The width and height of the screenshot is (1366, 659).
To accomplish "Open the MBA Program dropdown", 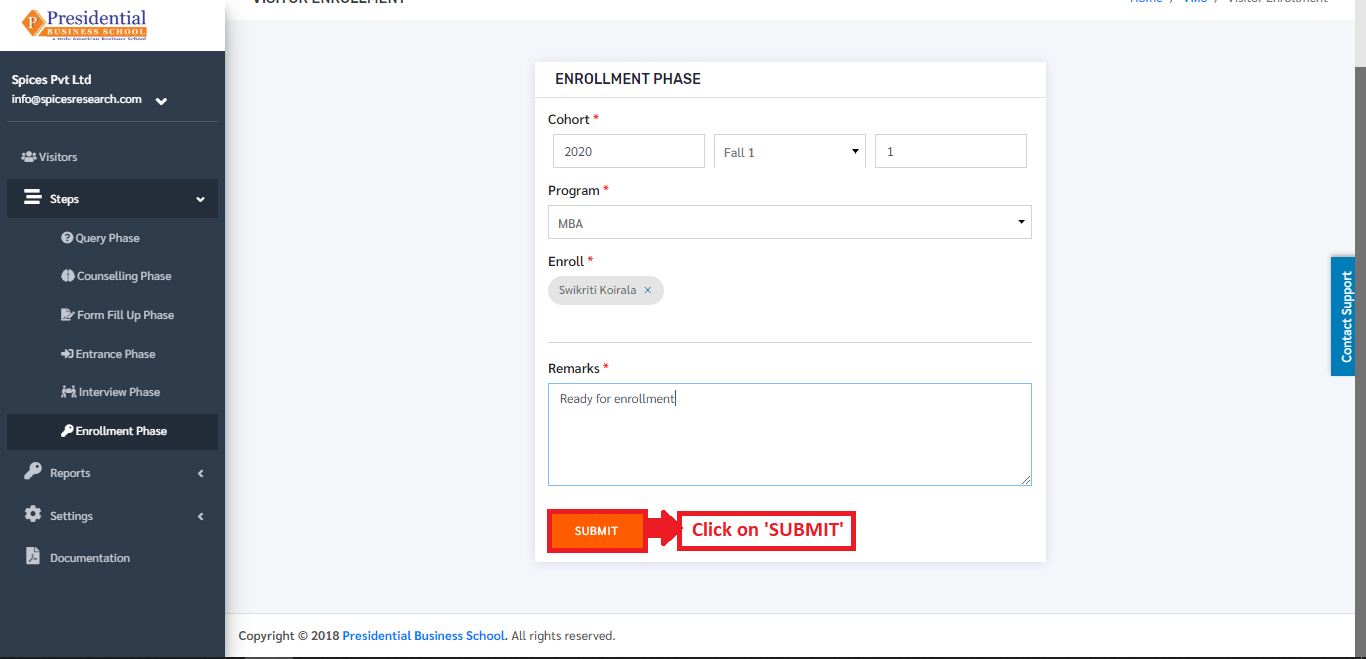I will click(790, 222).
